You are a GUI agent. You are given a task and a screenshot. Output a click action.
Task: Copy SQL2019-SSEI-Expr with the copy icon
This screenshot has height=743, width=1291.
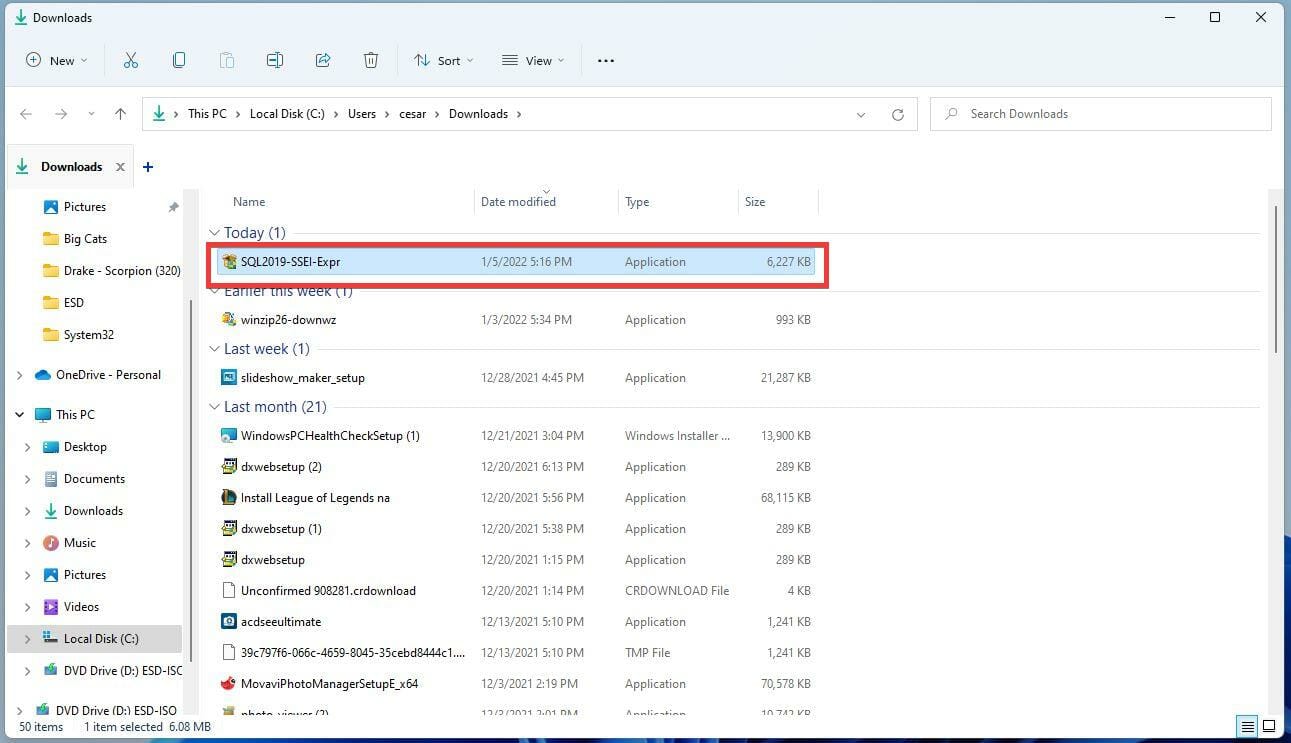tap(179, 60)
